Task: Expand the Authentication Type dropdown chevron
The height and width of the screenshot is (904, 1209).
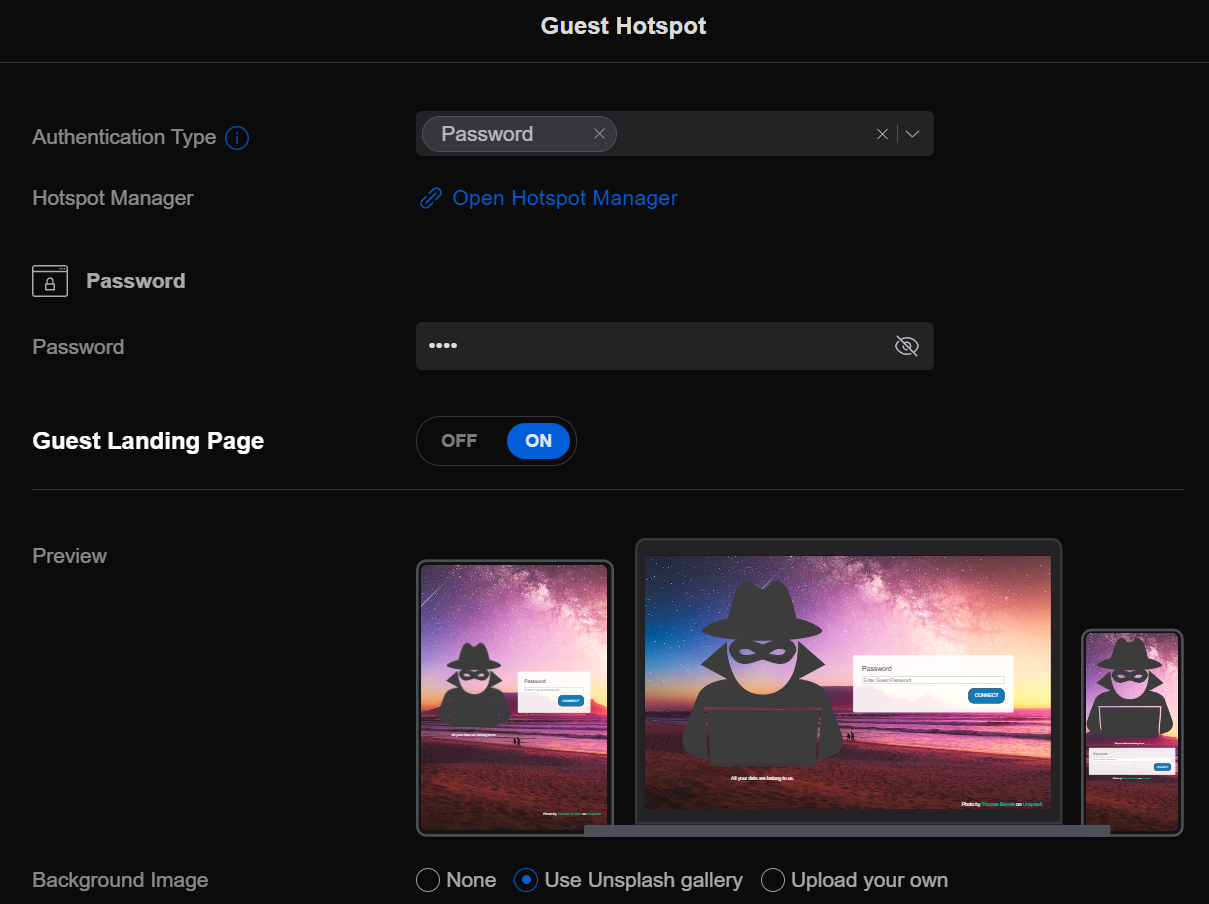Action: click(913, 134)
